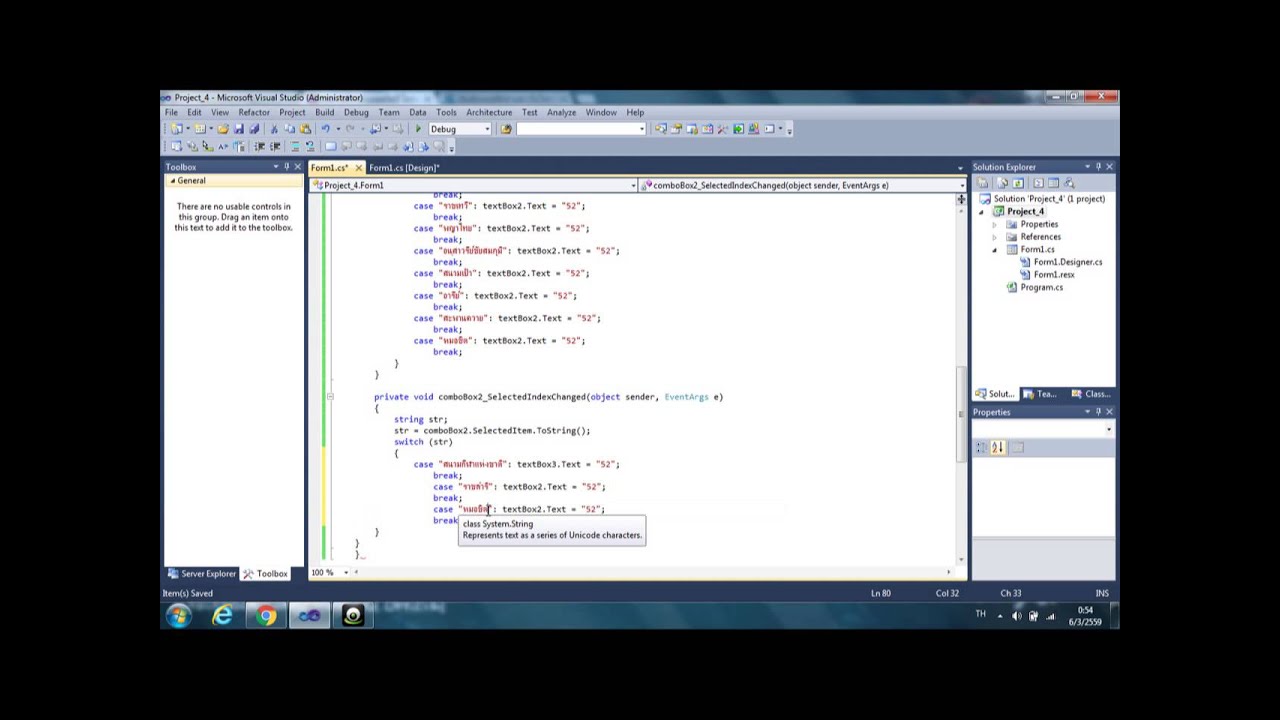This screenshot has height=720, width=1280.
Task: Toggle a bookmark via text editor toolbar
Action: (x=330, y=147)
